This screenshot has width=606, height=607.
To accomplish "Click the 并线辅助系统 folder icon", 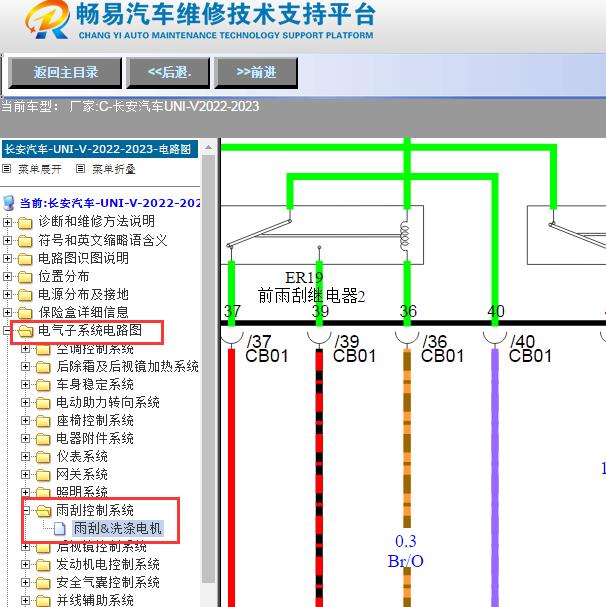I will pos(43,601).
